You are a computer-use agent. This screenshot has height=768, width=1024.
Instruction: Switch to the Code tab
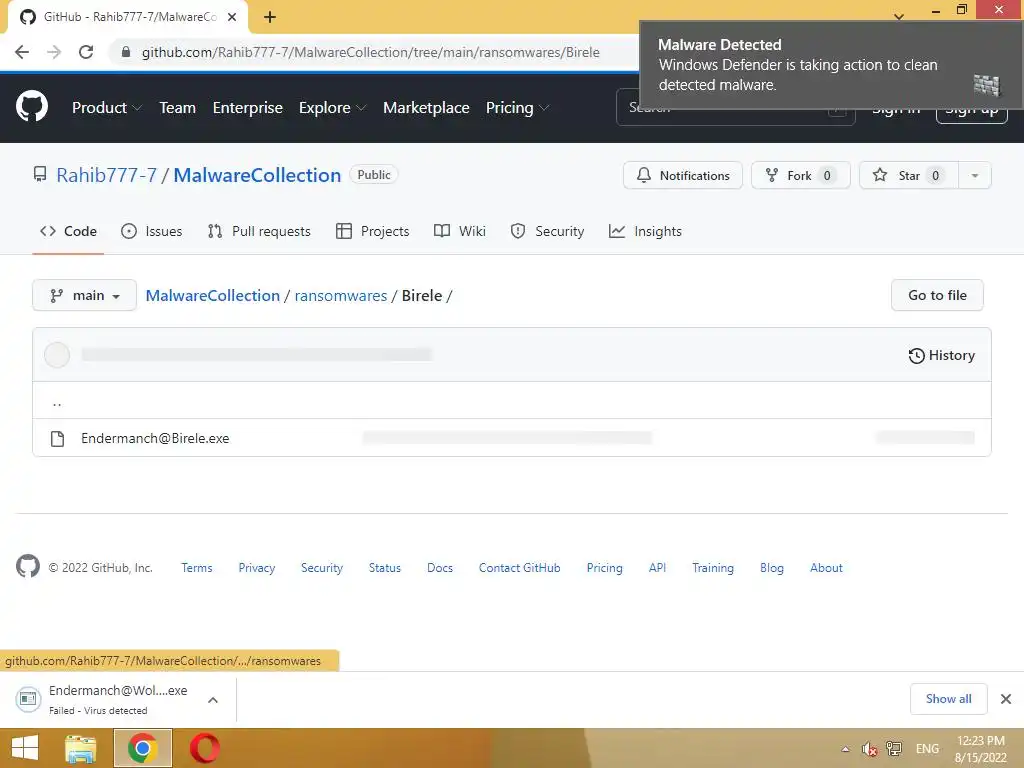(x=68, y=231)
